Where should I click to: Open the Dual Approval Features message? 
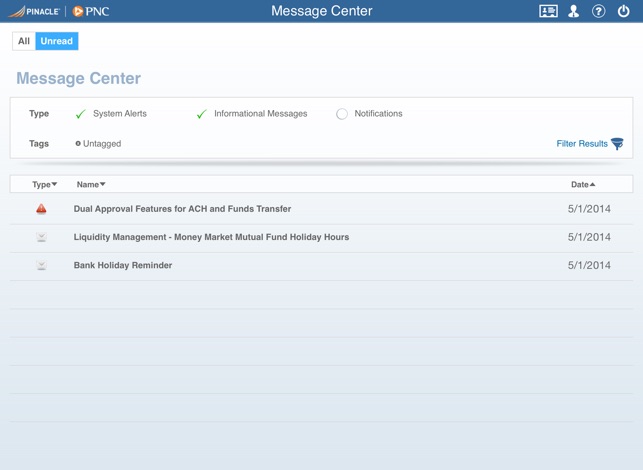click(182, 209)
